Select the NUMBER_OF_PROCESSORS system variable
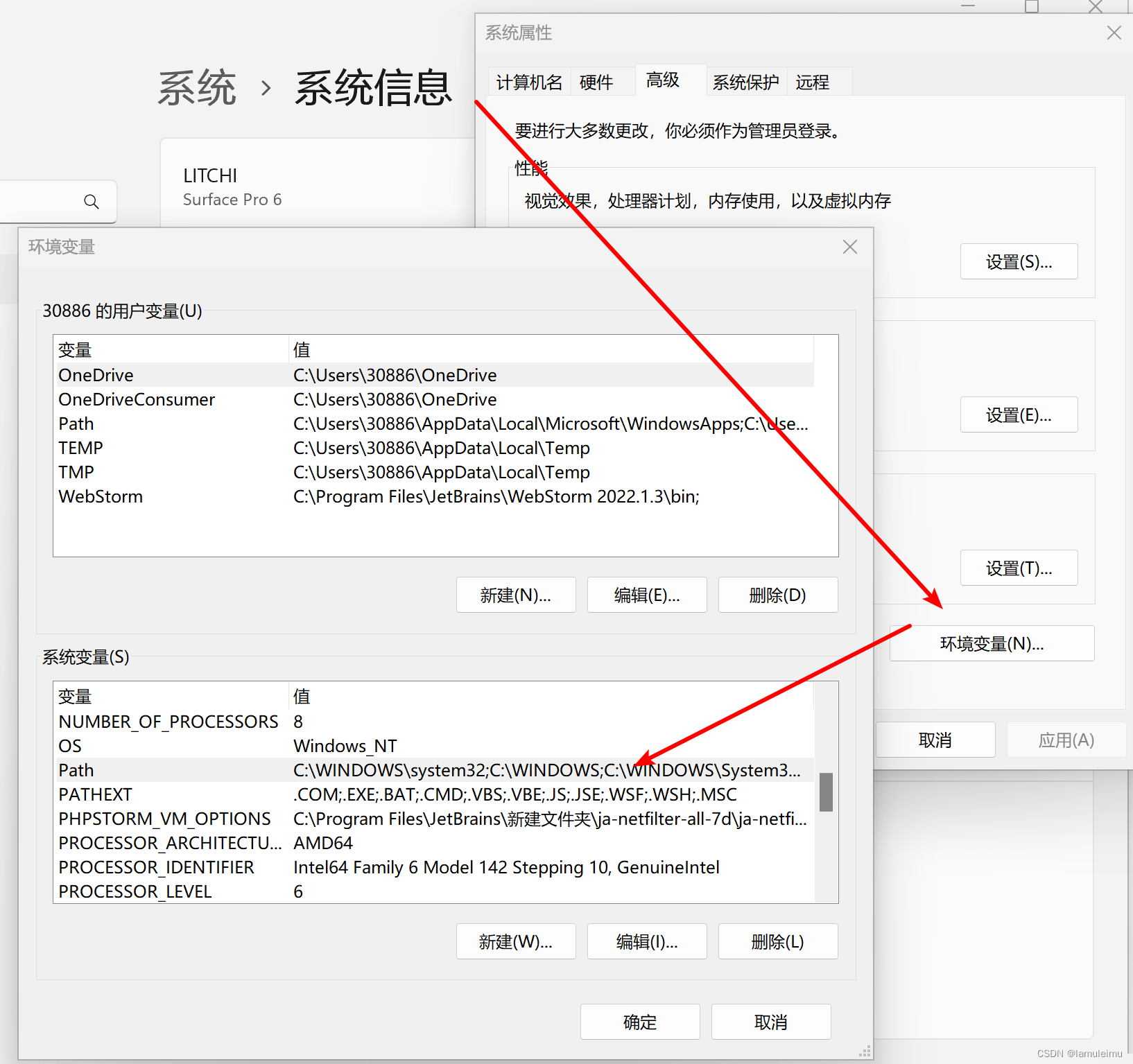 (434, 722)
